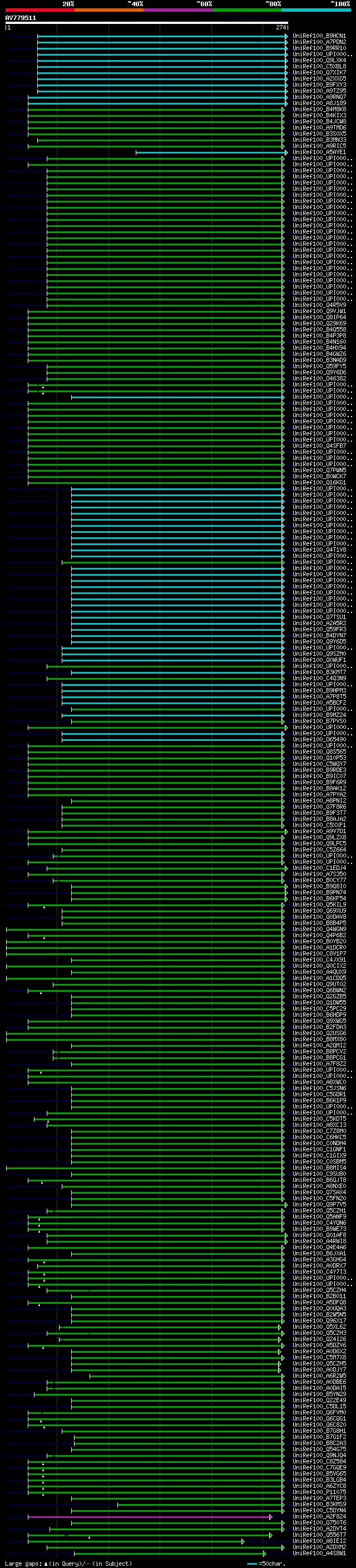Open hit UniRef100_B9MCN1
The height and width of the screenshot is (1568, 356).
click(x=319, y=36)
